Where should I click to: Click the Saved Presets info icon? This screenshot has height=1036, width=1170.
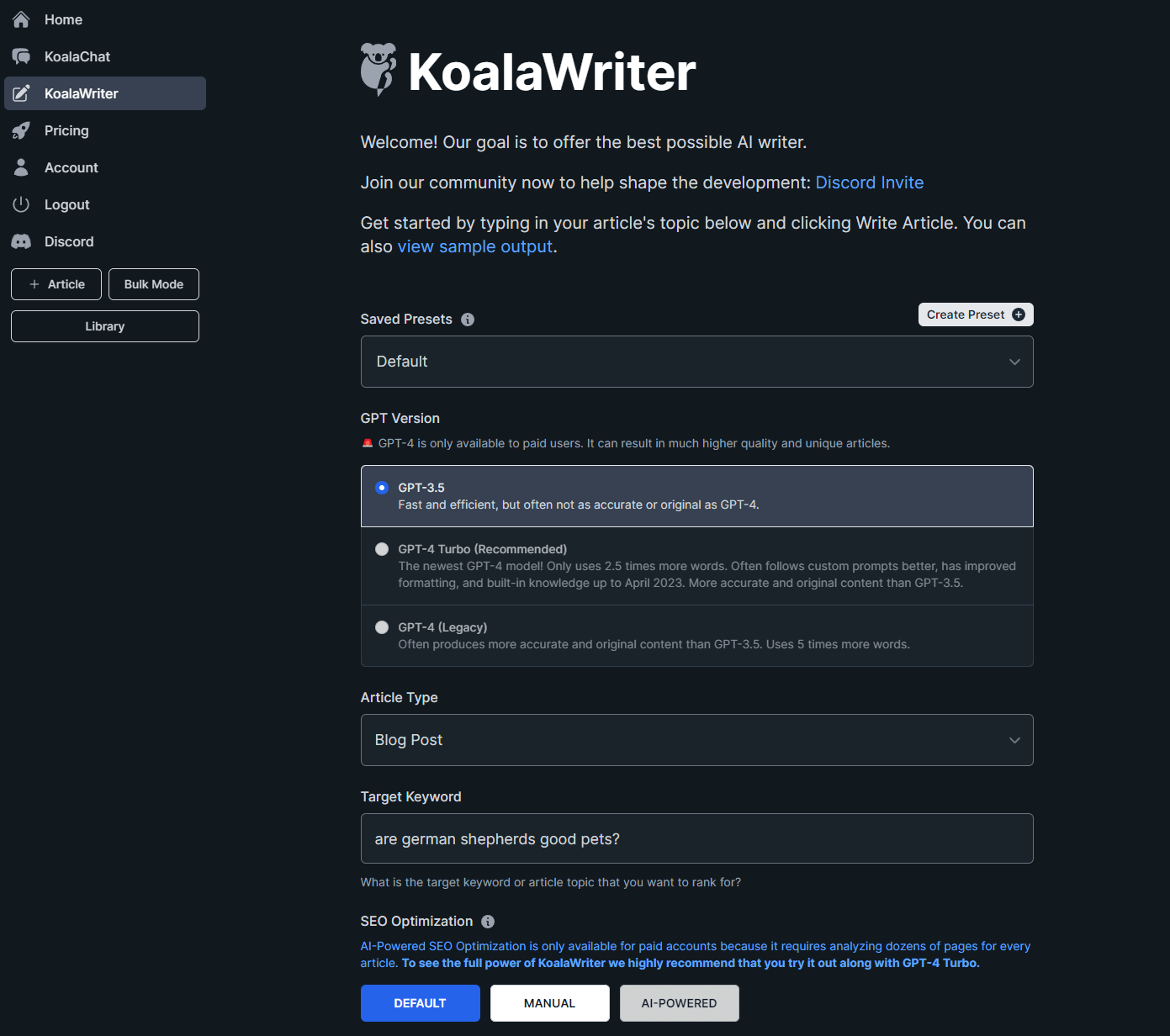[x=468, y=320]
